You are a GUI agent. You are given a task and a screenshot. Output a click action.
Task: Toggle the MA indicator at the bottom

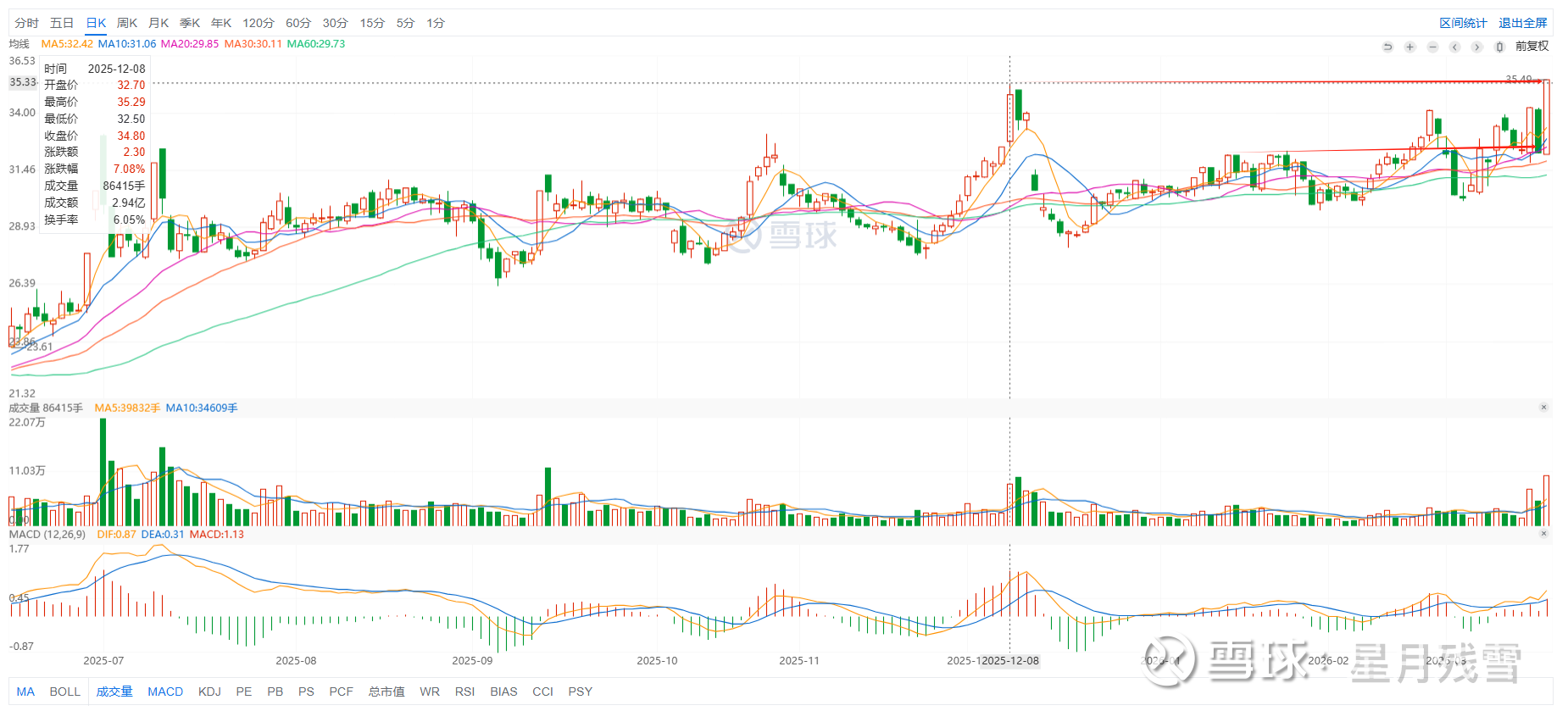(x=25, y=692)
